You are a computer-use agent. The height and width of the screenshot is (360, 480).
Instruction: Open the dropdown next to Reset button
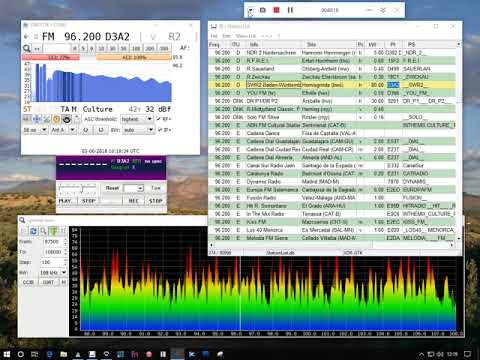click(133, 188)
